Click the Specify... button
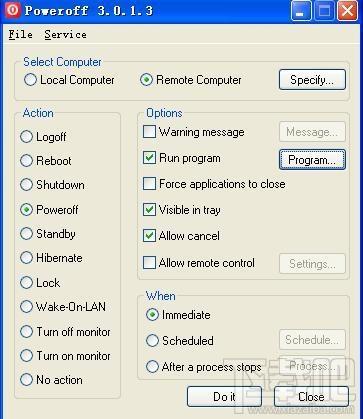 (x=312, y=80)
